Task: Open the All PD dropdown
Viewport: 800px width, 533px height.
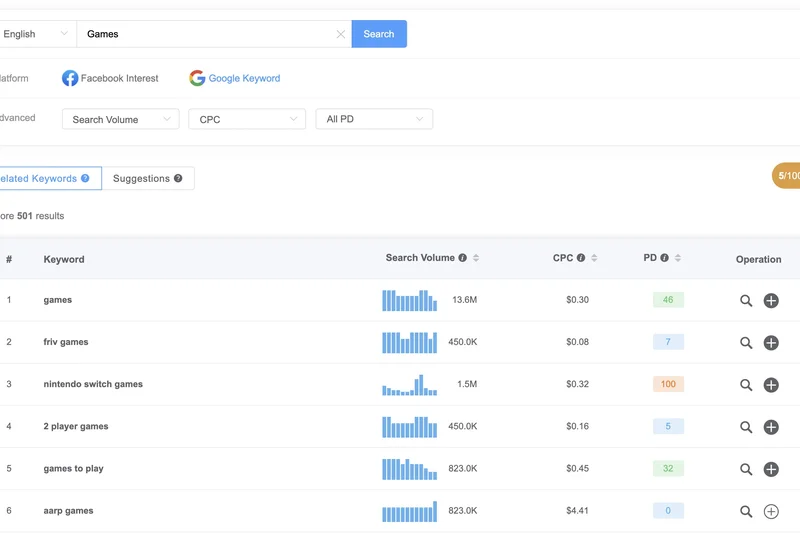Action: (x=374, y=119)
